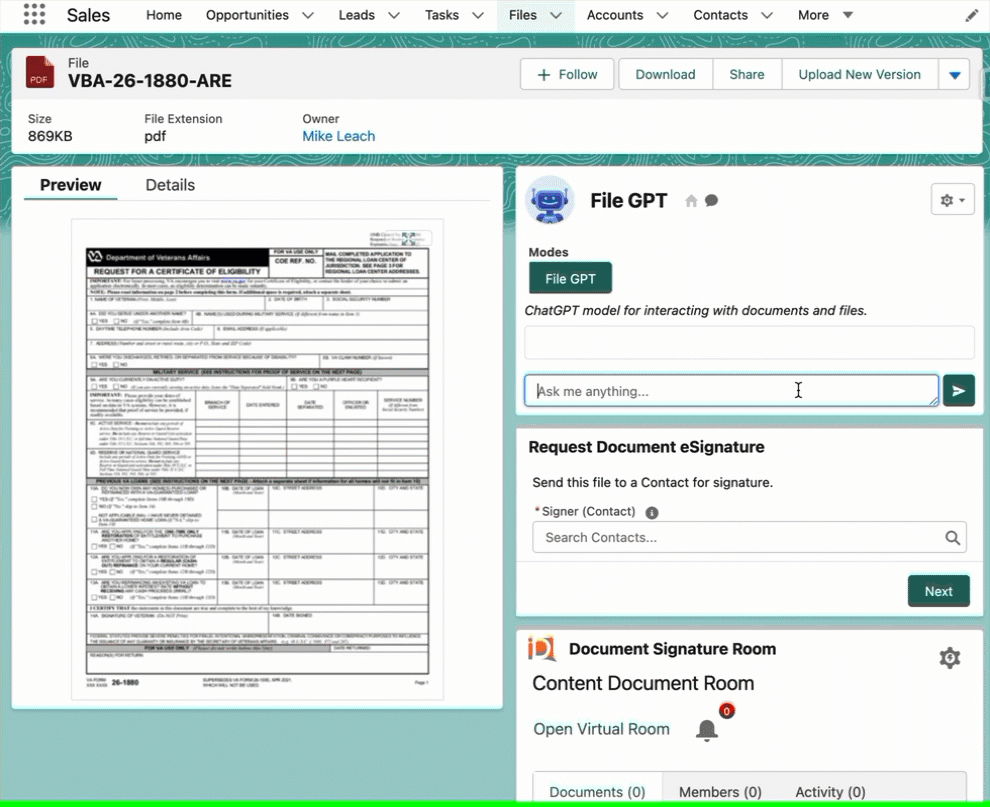This screenshot has width=990, height=807.
Task: Click the home icon beside File GPT
Action: (691, 201)
